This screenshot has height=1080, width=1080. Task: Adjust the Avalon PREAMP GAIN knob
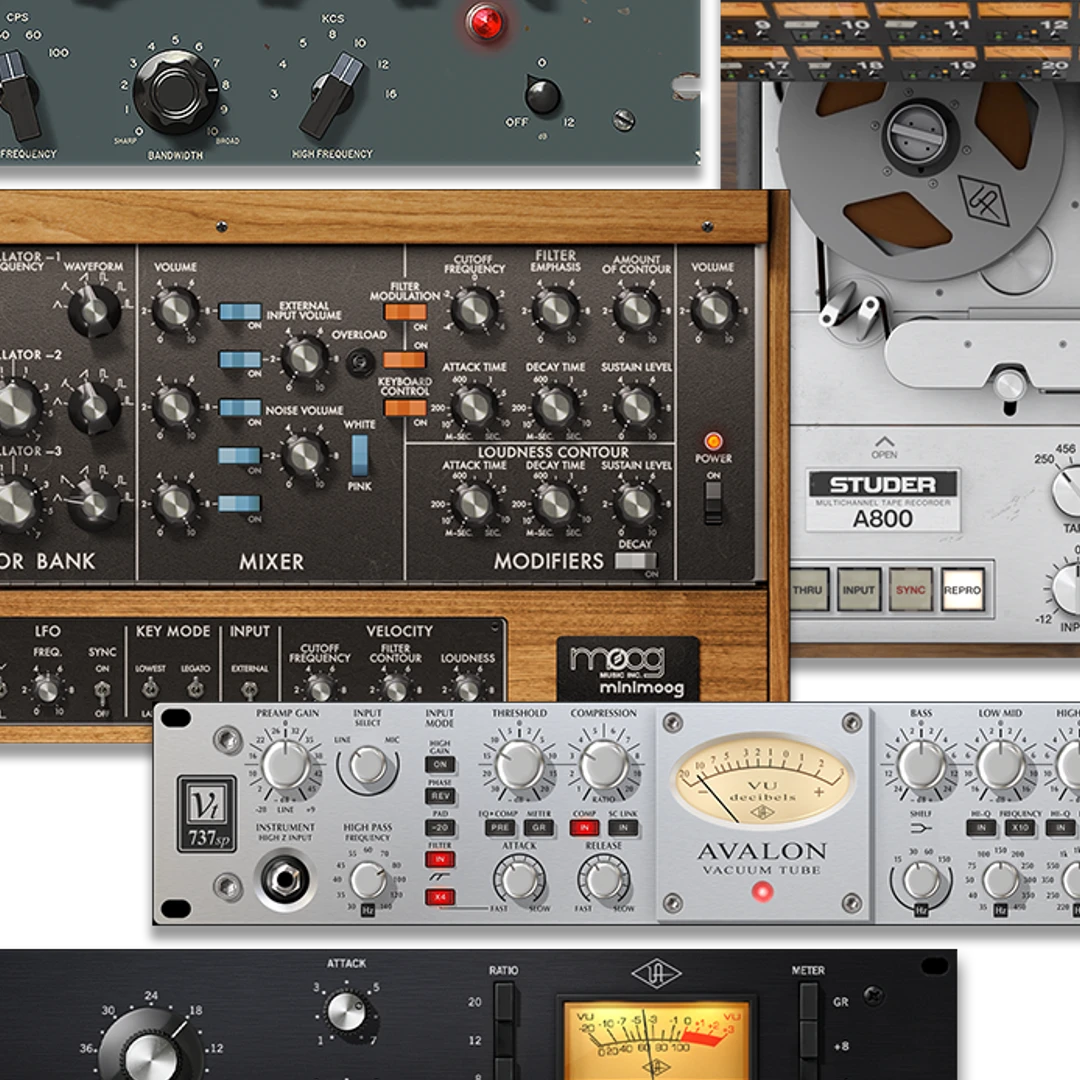pos(286,765)
